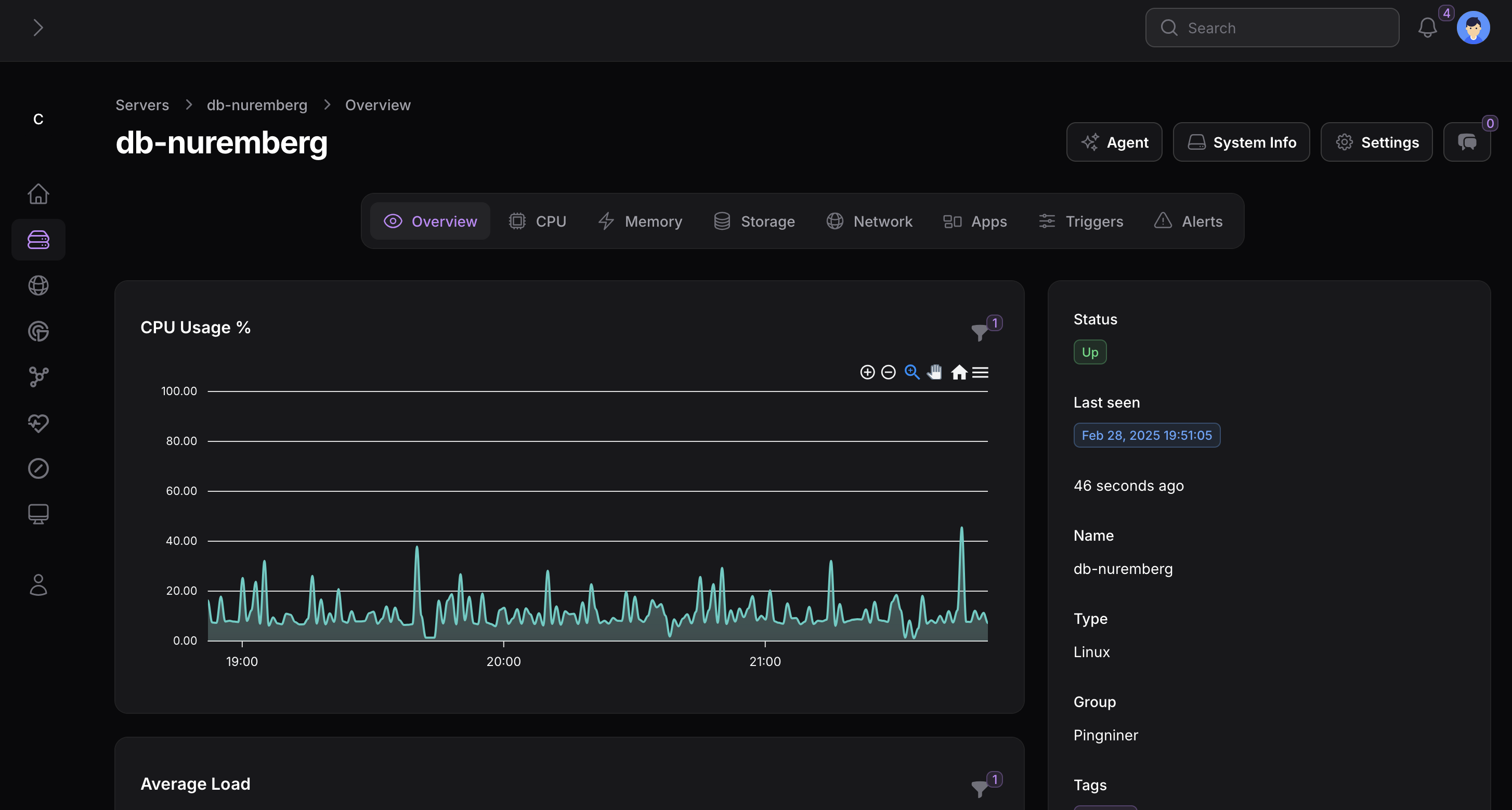Viewport: 1512px width, 810px height.
Task: Open the notifications bell
Action: pyautogui.click(x=1427, y=28)
